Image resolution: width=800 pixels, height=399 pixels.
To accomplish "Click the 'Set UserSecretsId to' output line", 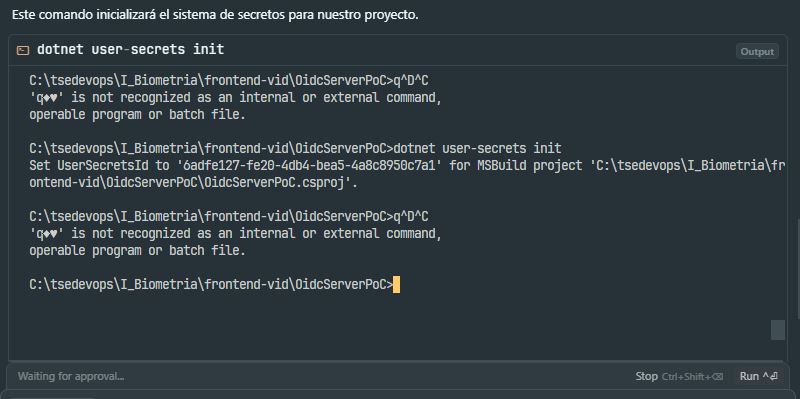I will [x=407, y=165].
